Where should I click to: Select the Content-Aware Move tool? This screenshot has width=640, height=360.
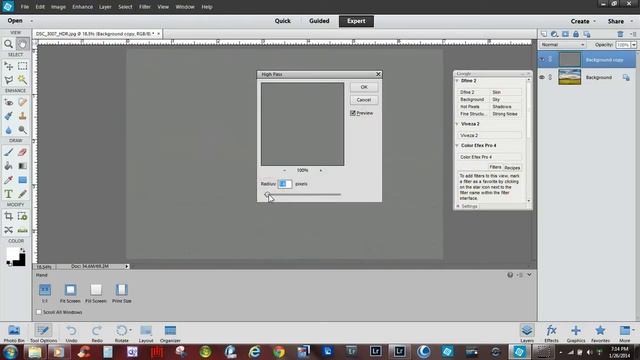(x=8, y=230)
